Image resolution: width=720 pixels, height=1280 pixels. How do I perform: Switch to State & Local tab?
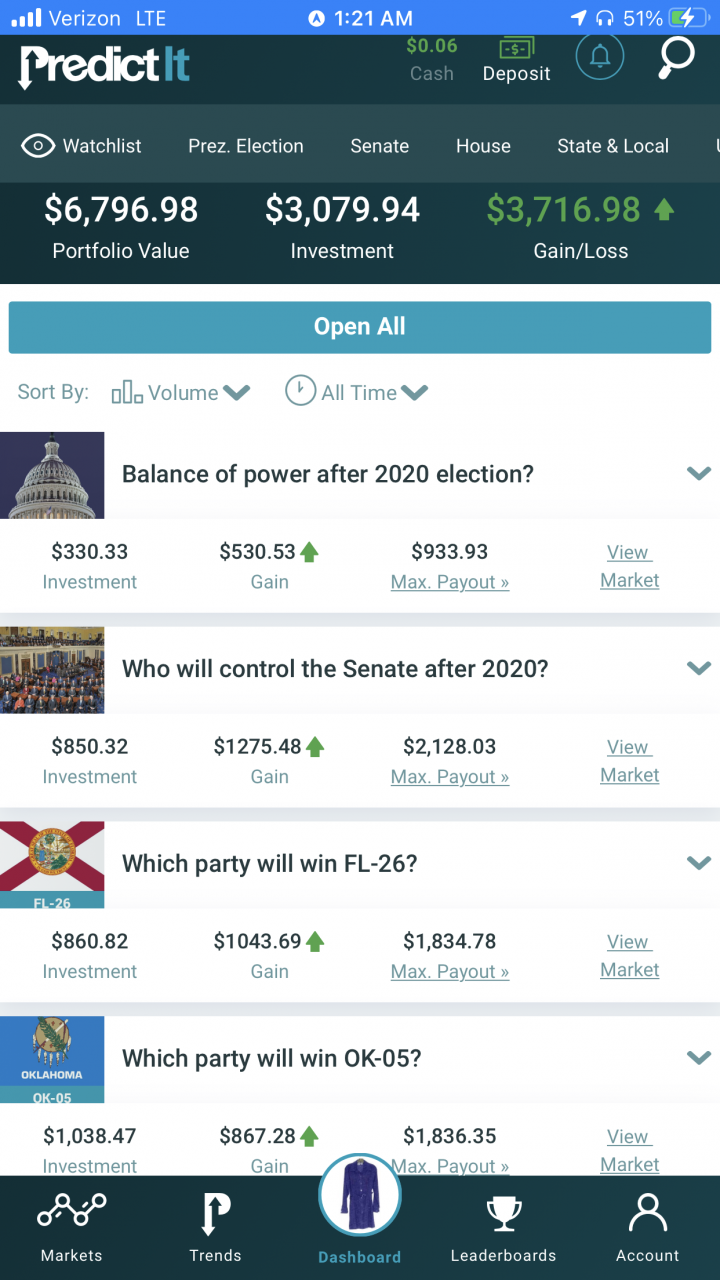click(x=613, y=146)
